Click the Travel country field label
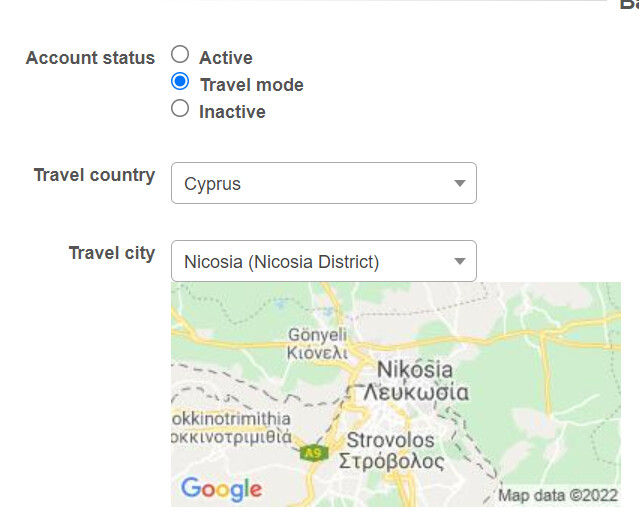639x524 pixels. [94, 175]
